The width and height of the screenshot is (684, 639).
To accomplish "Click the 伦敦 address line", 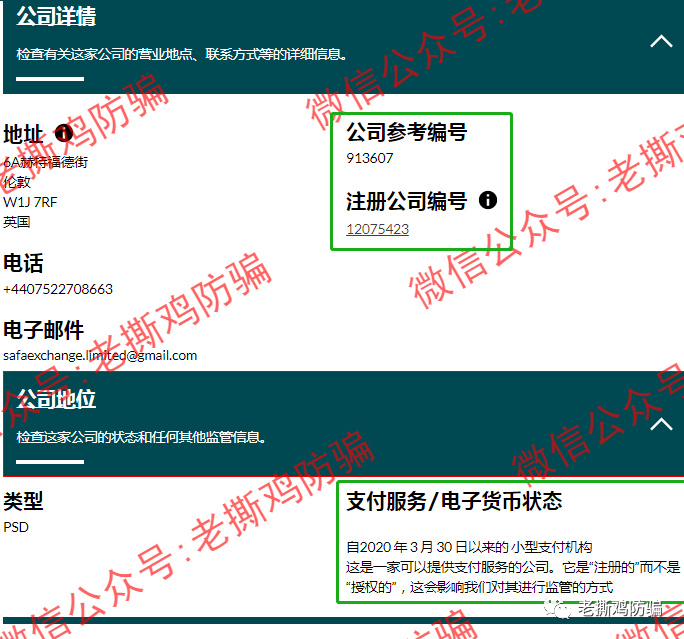I will [x=17, y=182].
